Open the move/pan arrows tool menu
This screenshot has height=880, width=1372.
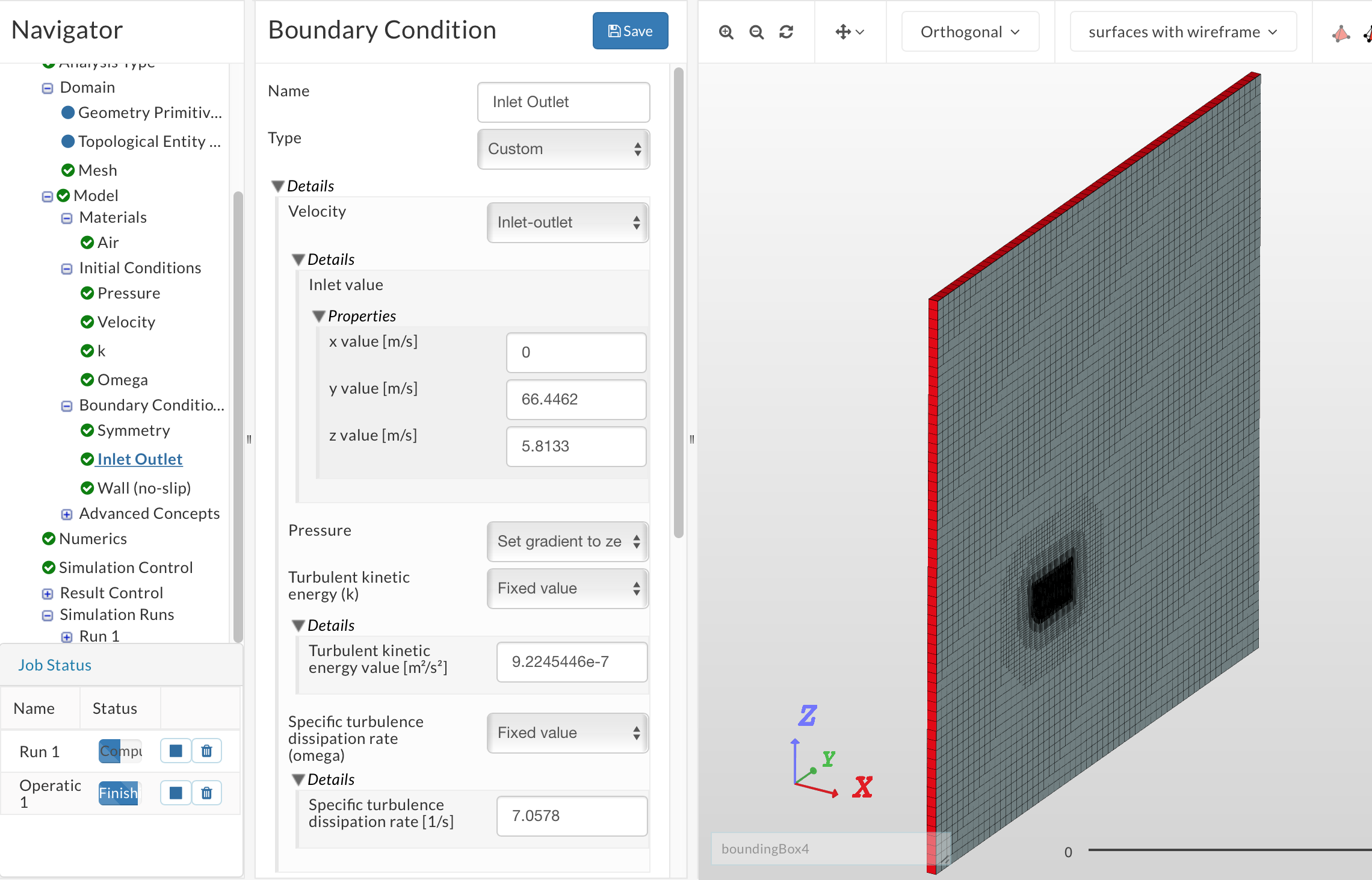coord(849,32)
